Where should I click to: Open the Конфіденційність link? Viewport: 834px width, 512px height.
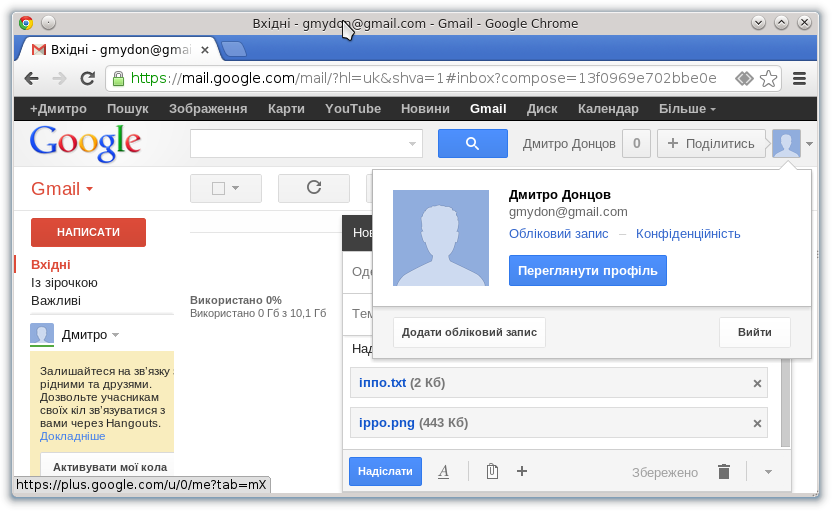pyautogui.click(x=688, y=234)
